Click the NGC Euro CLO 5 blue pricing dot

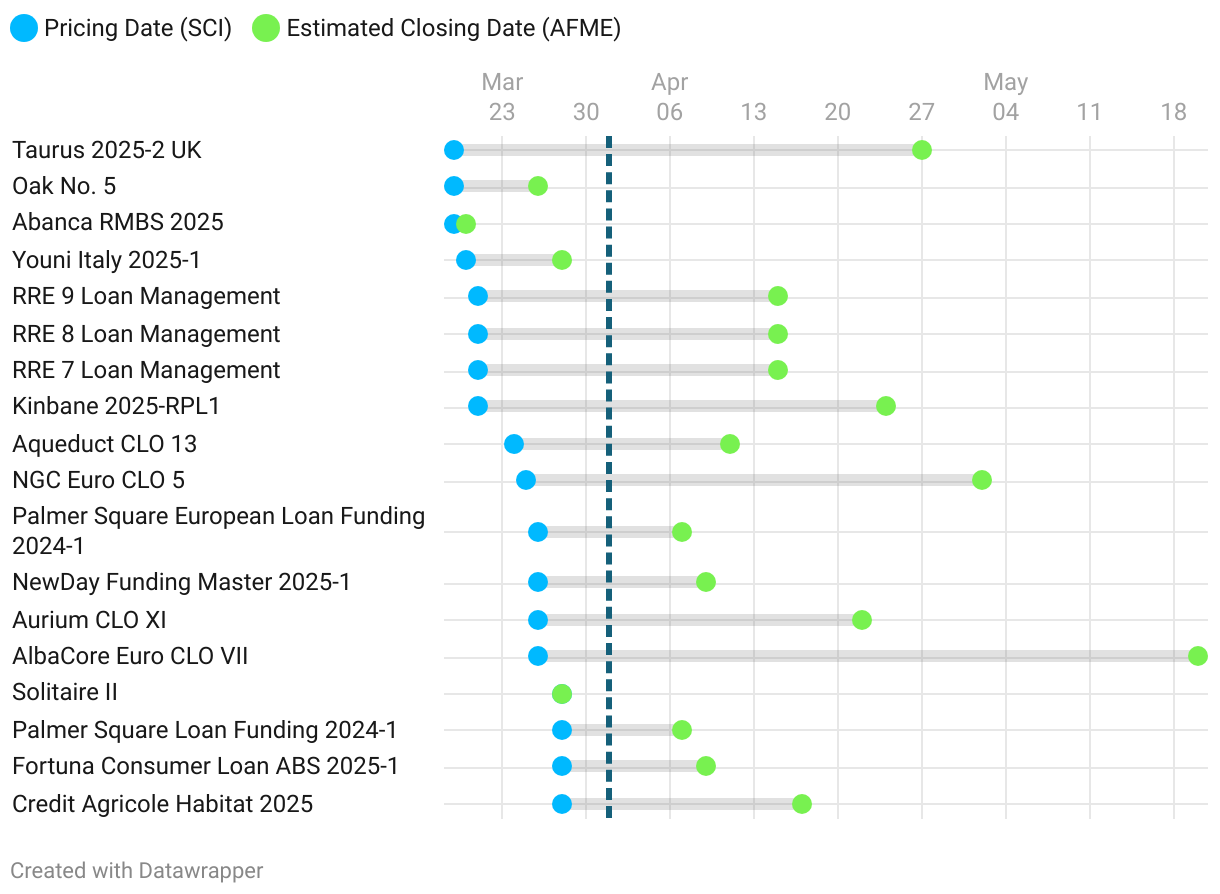coord(526,480)
